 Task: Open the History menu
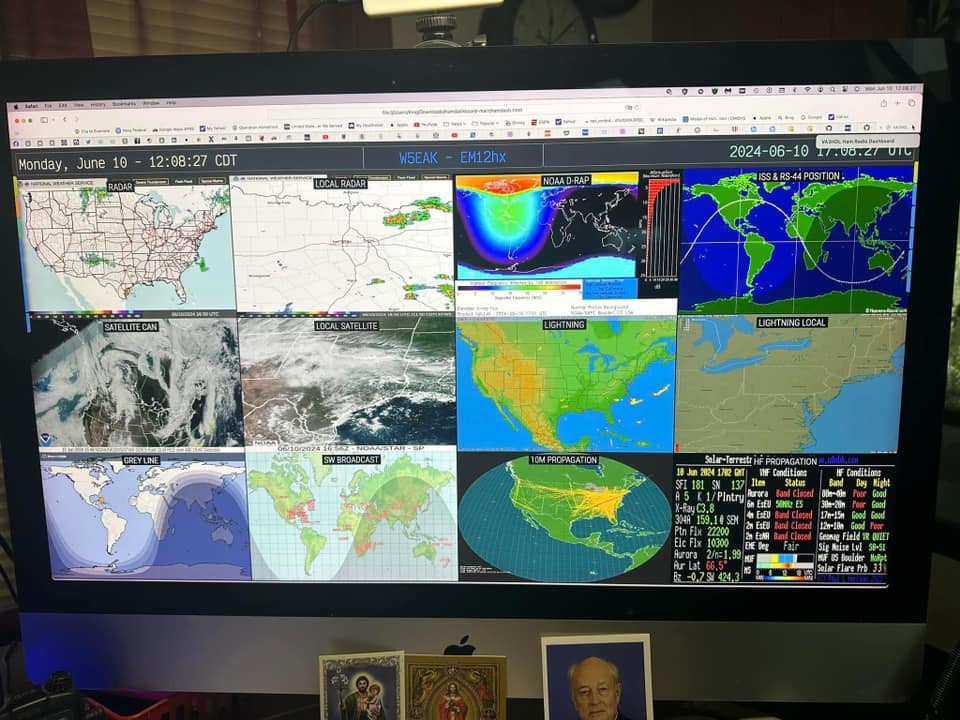coord(98,104)
